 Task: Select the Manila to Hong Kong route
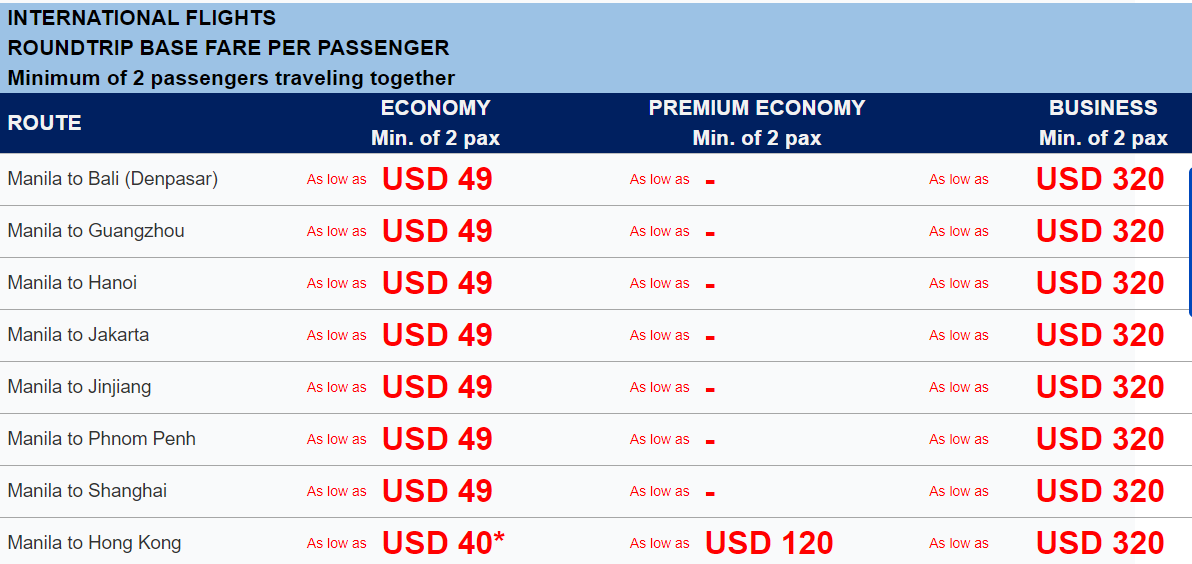[x=94, y=543]
